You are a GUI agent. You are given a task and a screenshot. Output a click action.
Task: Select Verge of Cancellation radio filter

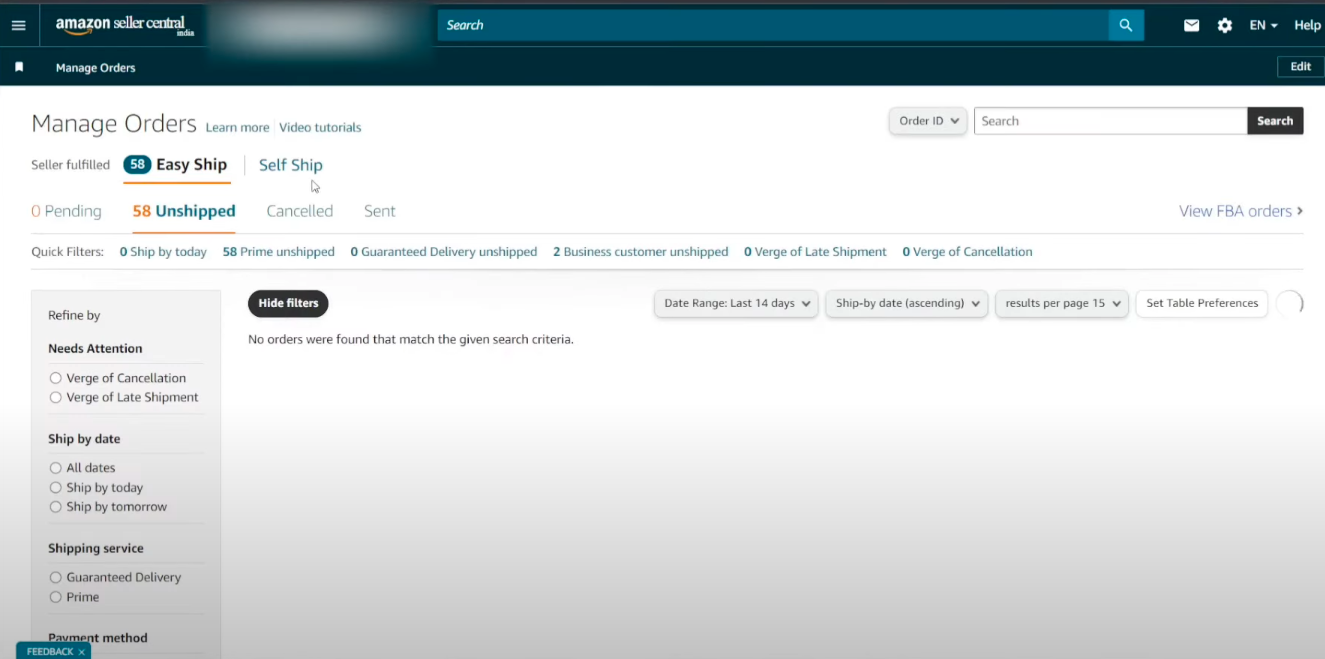coord(56,378)
